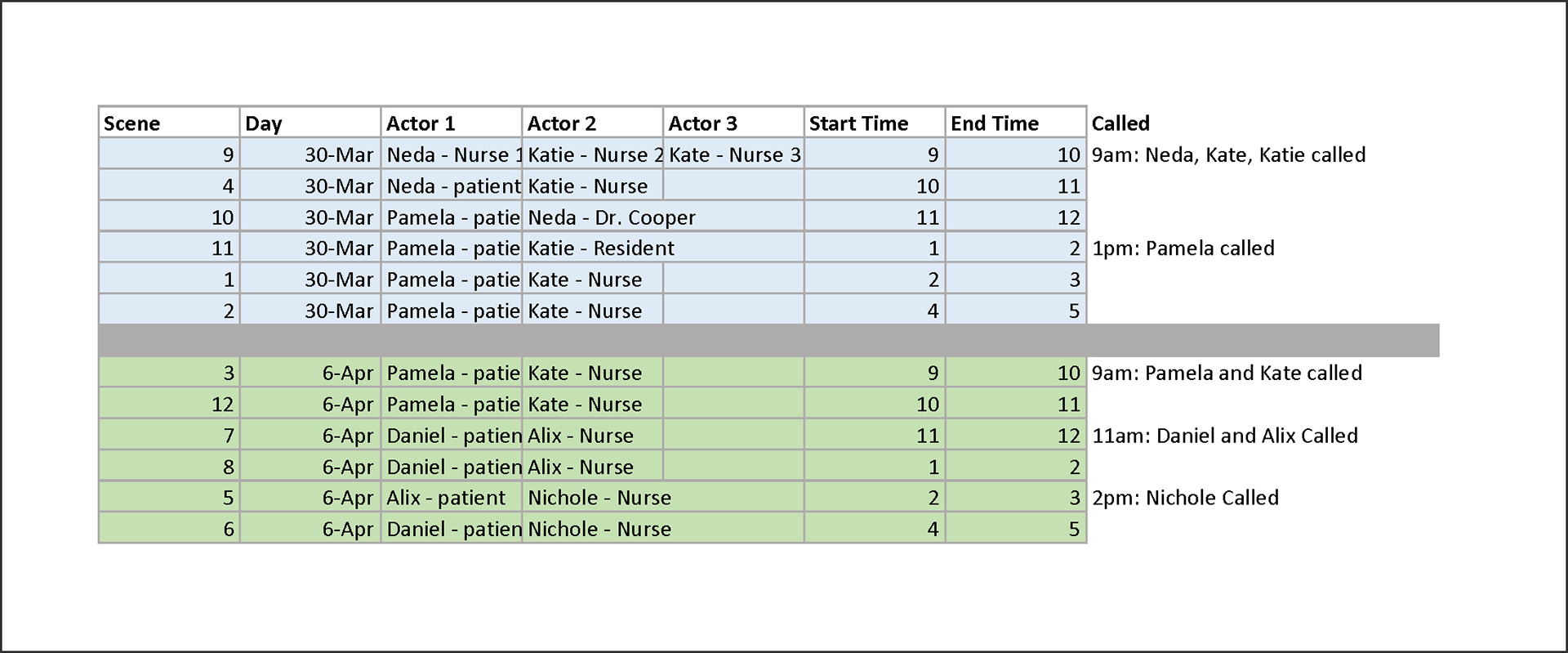
Task: Select the '1pm: Pamela called' note
Action: pyautogui.click(x=1183, y=248)
